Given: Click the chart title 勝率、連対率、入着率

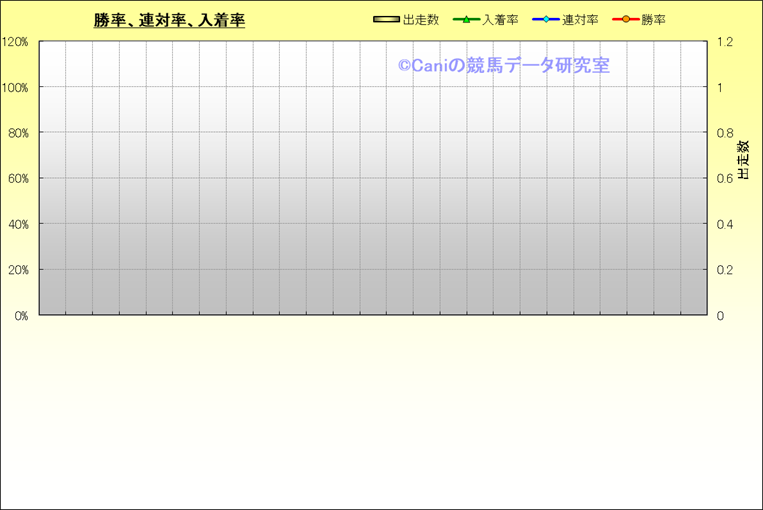Looking at the screenshot, I should (x=169, y=20).
